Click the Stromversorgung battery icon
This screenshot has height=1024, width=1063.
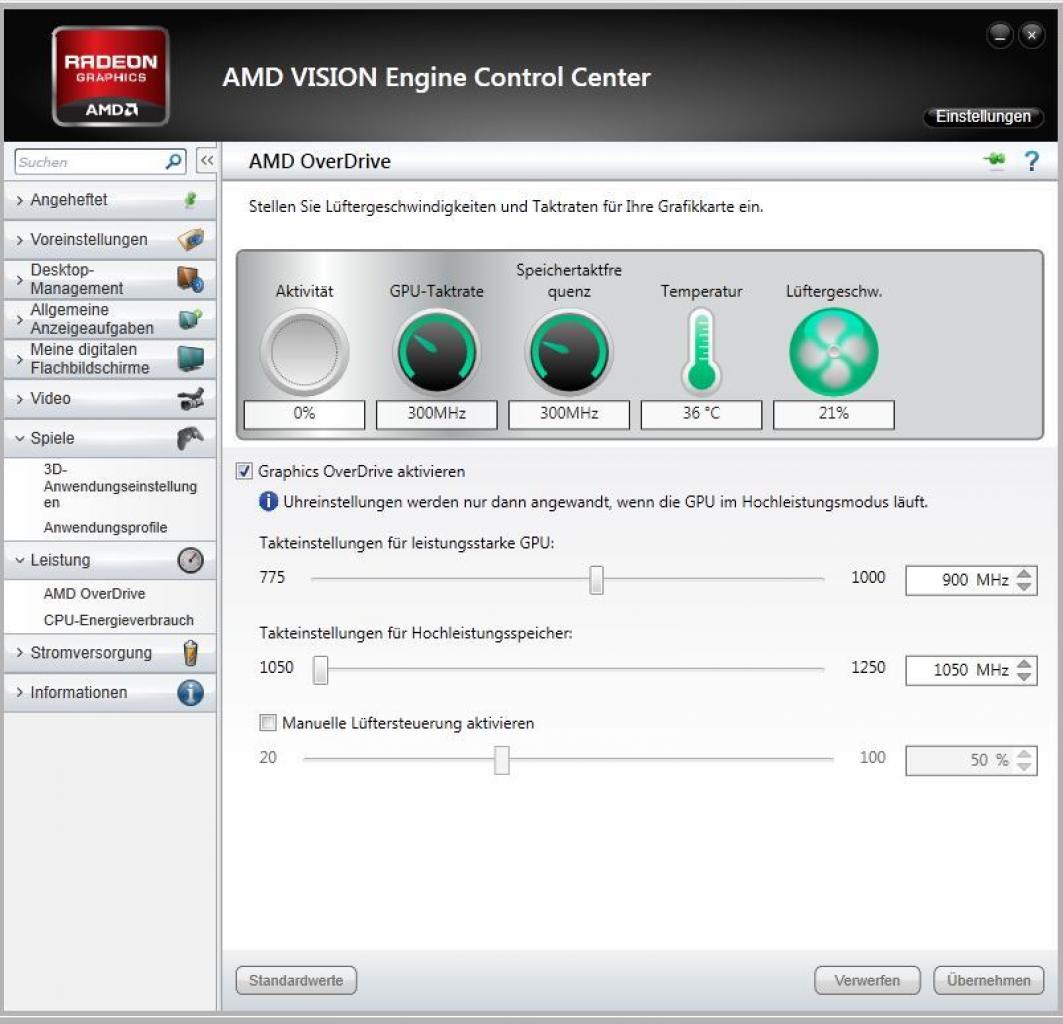pos(190,652)
